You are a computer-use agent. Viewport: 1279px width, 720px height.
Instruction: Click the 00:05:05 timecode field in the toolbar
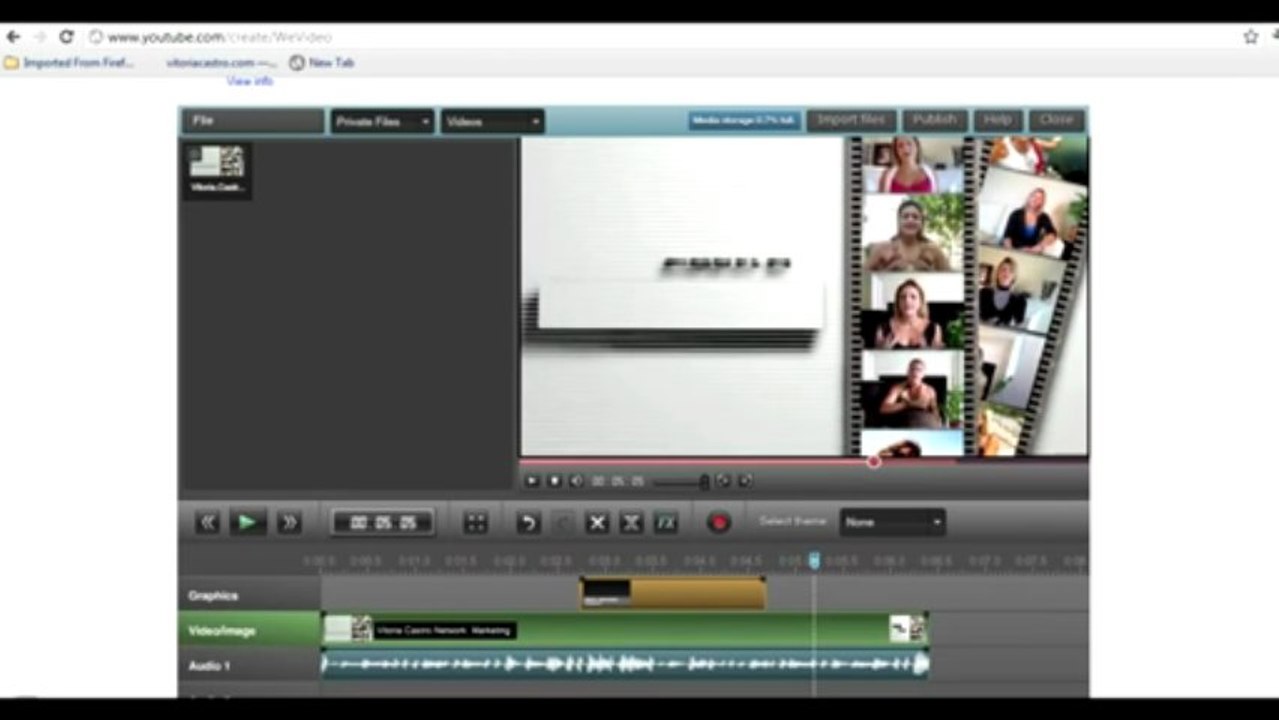tap(383, 523)
